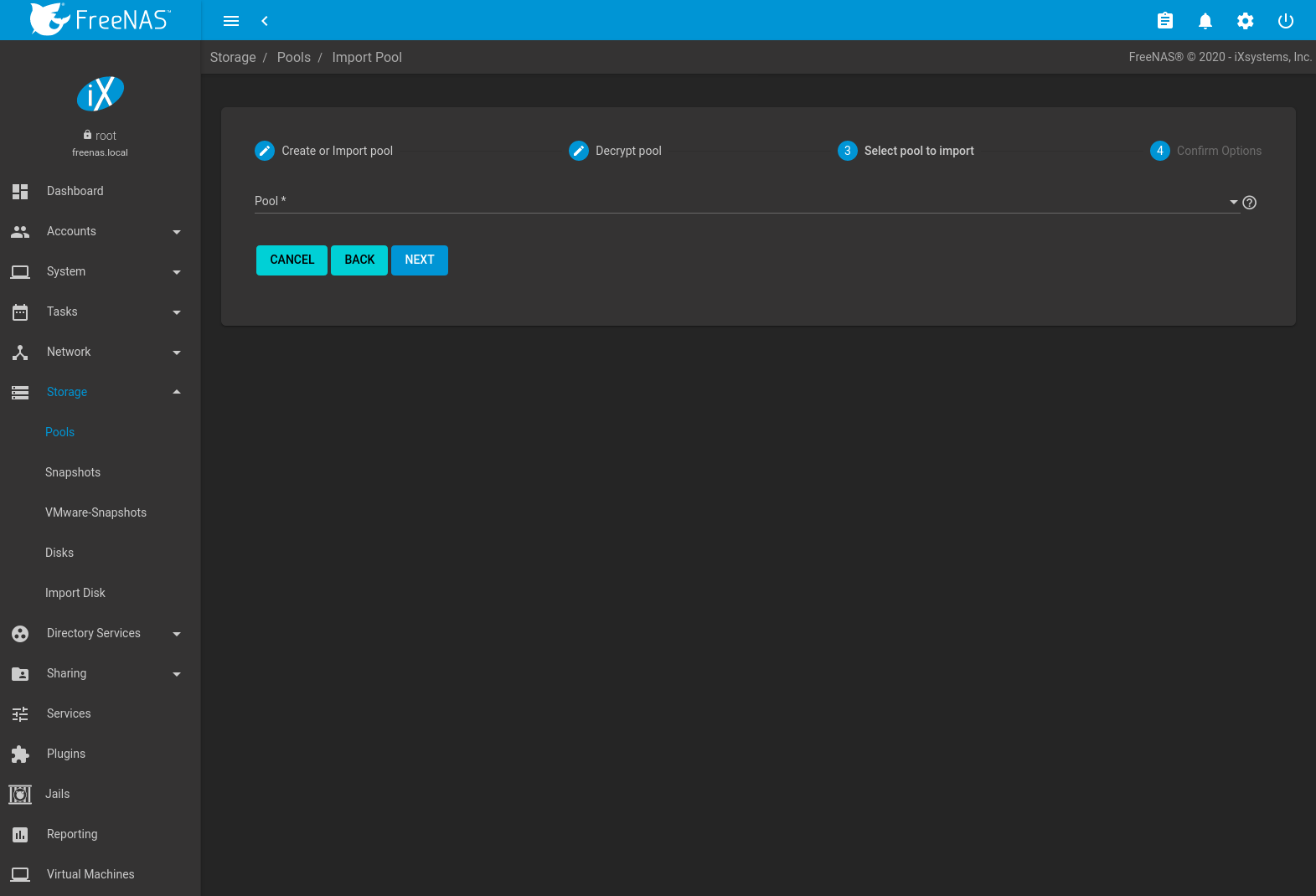Open the alerts bell icon
1316x896 pixels.
(x=1205, y=21)
